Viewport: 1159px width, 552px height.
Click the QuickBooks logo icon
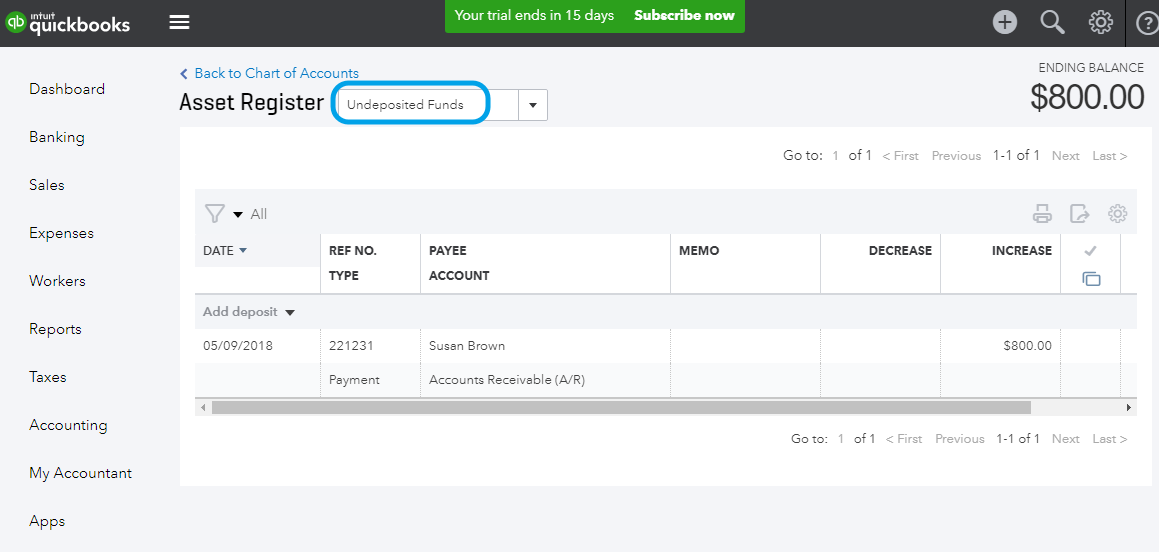click(x=16, y=23)
